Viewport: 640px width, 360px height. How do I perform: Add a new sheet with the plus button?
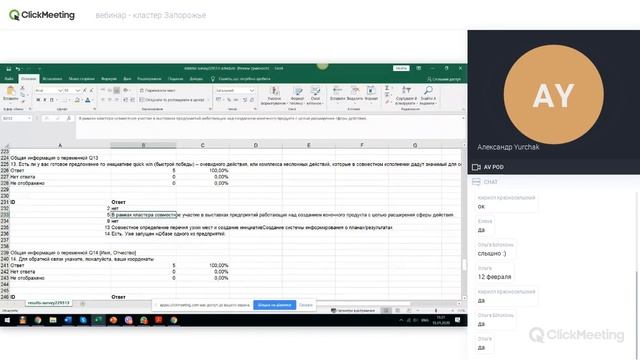pos(82,304)
